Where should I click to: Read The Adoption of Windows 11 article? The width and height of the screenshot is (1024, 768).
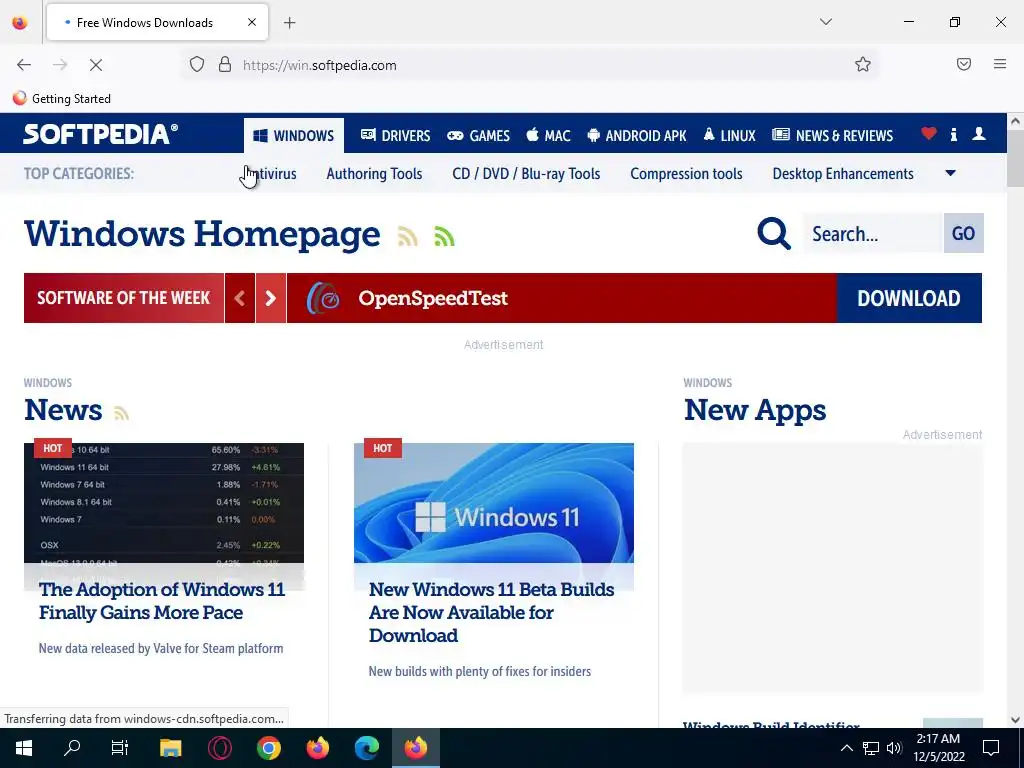pyautogui.click(x=162, y=601)
